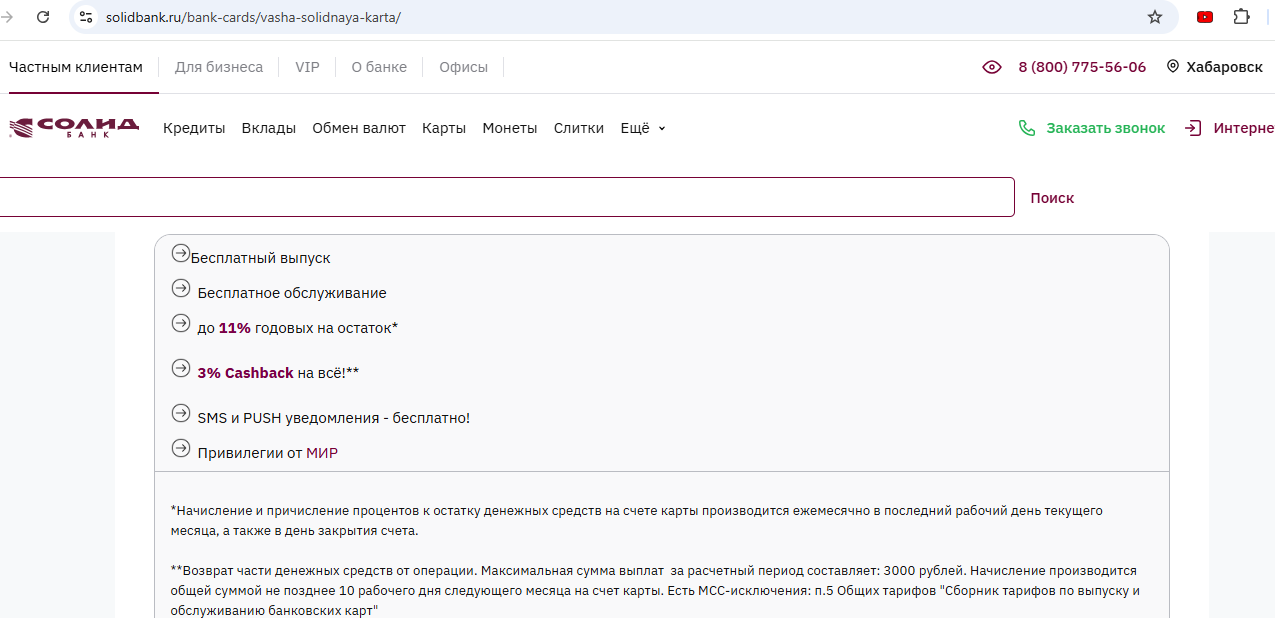The height and width of the screenshot is (618, 1275).
Task: Open Обмен валют menu item
Action: [358, 128]
